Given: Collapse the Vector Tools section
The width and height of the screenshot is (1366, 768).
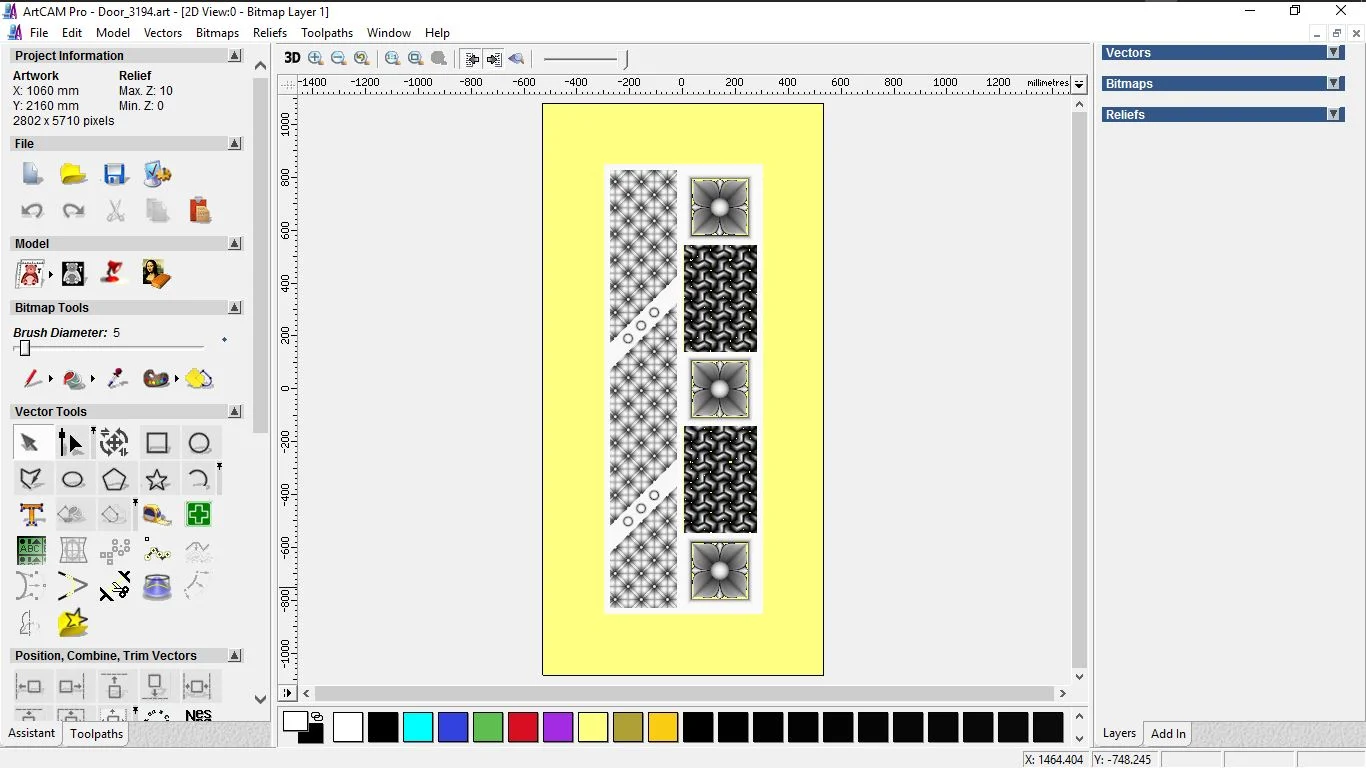Looking at the screenshot, I should click(x=235, y=412).
